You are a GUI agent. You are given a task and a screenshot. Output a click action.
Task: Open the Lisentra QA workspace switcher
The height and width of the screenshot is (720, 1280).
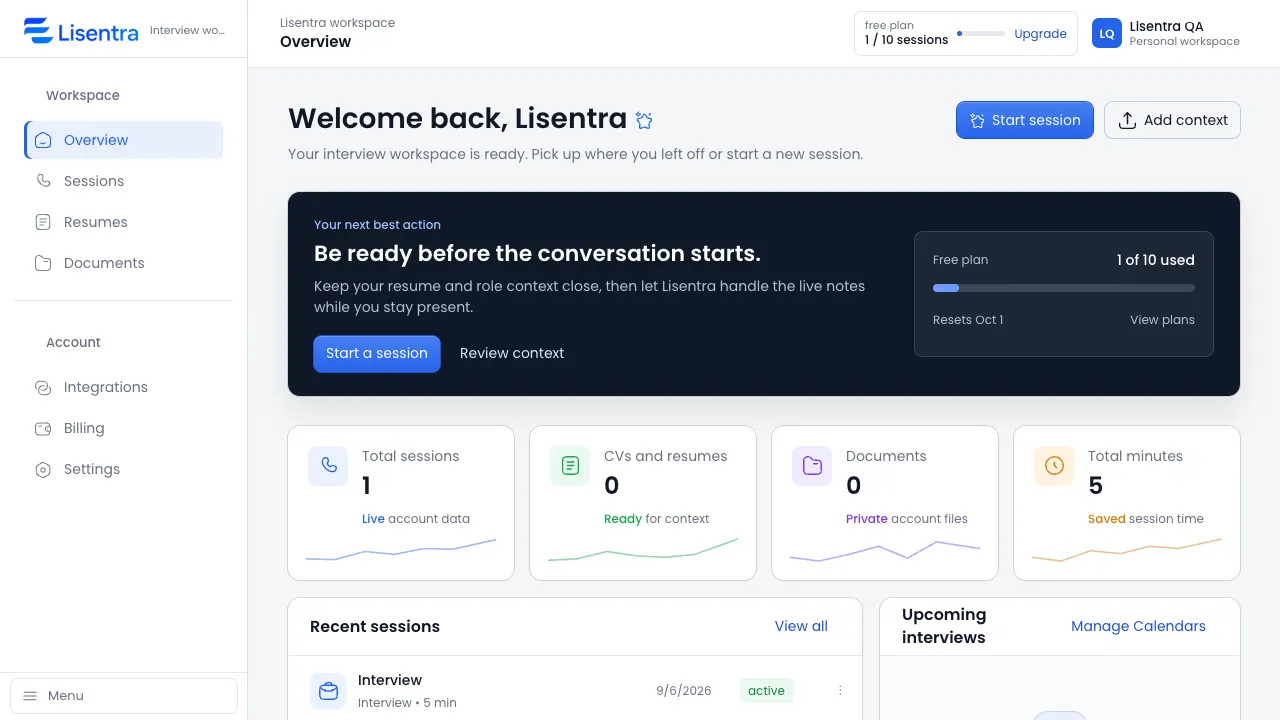1166,33
